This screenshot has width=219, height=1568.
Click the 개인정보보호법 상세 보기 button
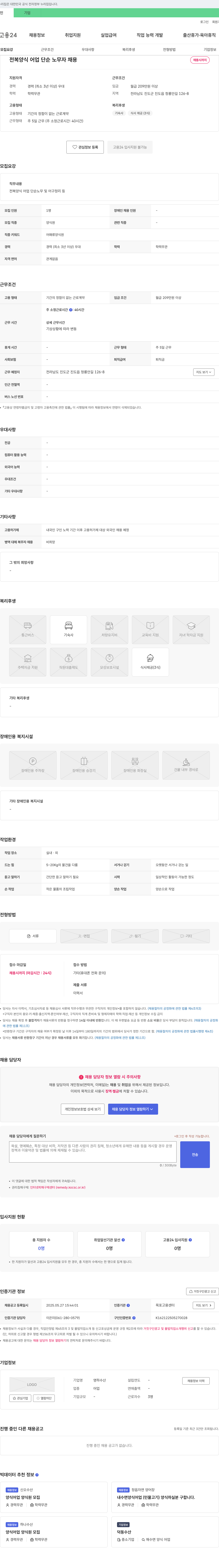83,1109
